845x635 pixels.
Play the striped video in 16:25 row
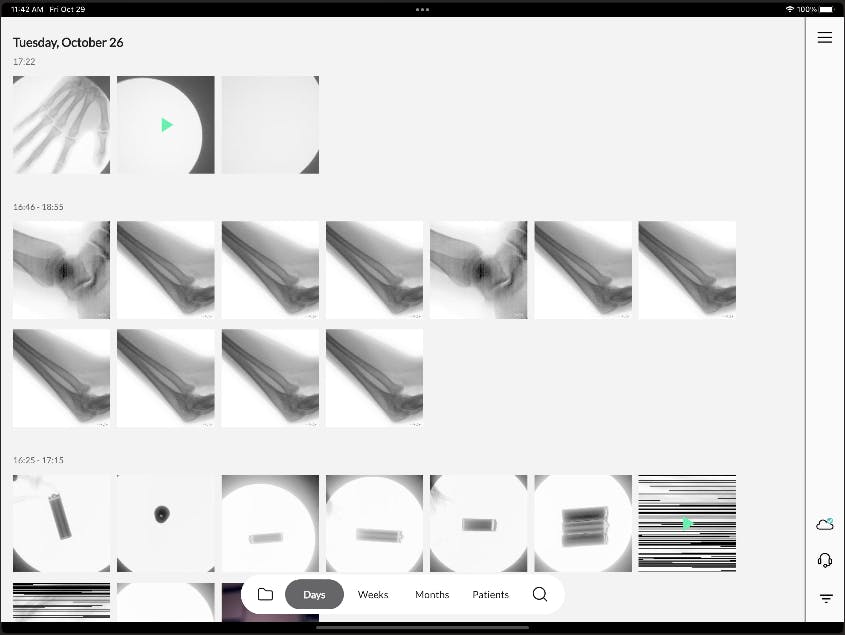687,523
